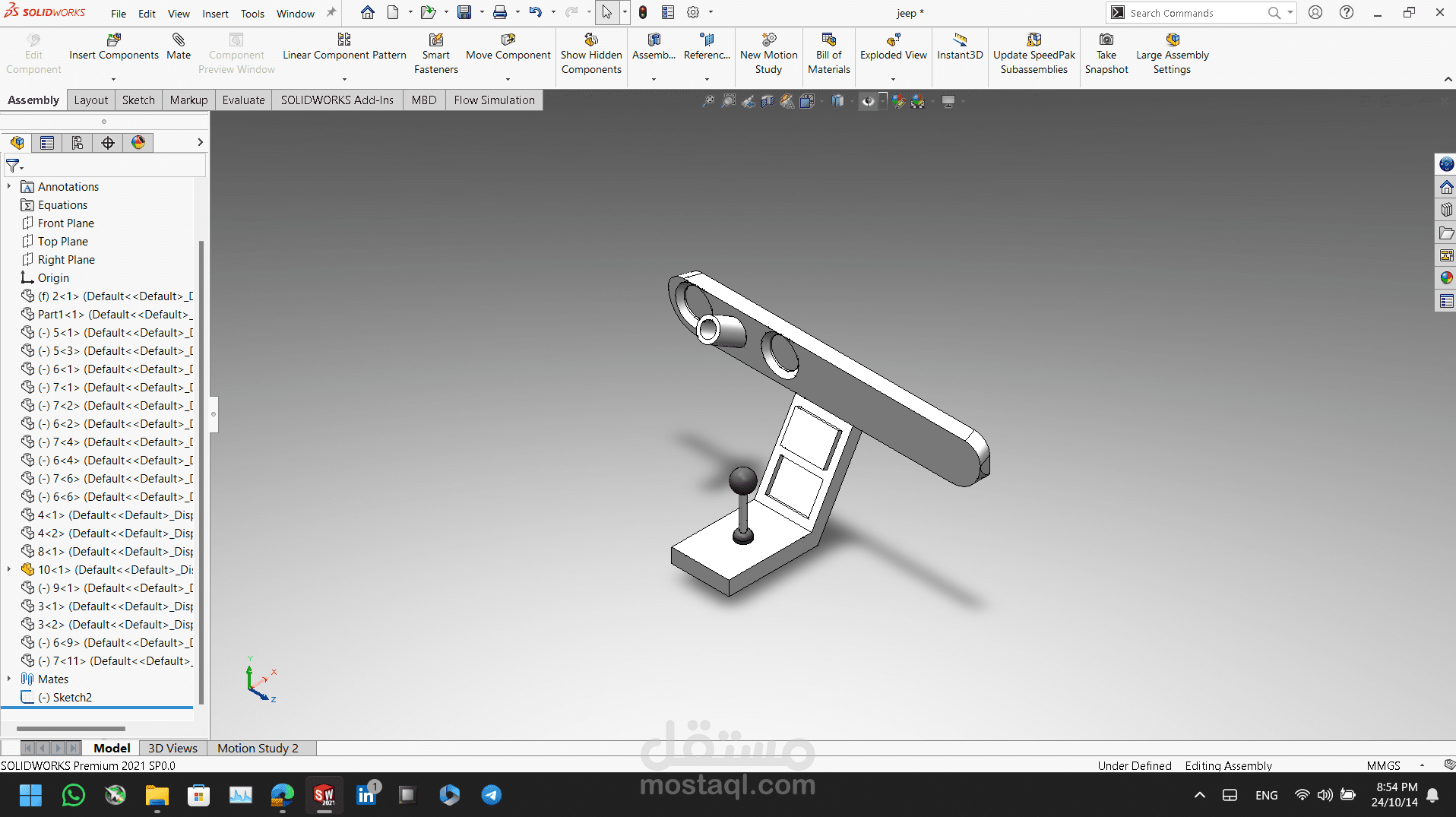Open SOLIDWORKS Resources in the task pane
This screenshot has width=1456, height=817.
point(1445,187)
